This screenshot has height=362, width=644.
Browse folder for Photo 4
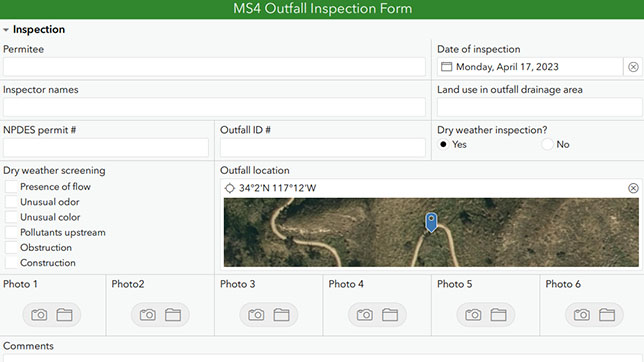tap(390, 315)
